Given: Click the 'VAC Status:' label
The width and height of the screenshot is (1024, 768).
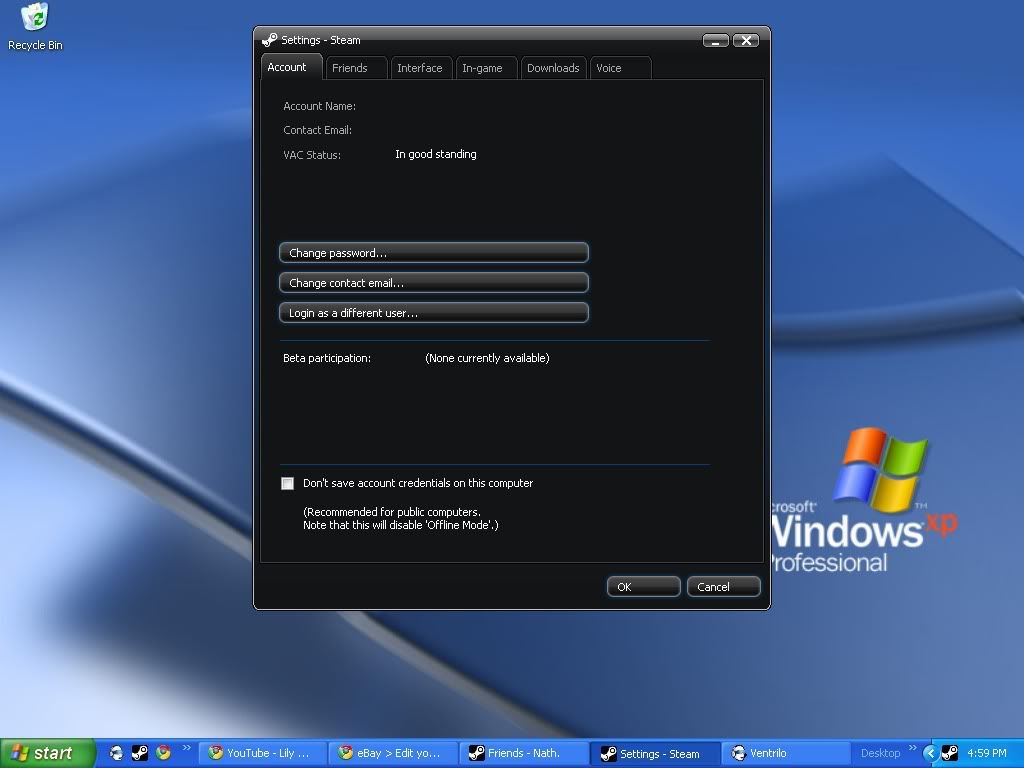Looking at the screenshot, I should pyautogui.click(x=312, y=155).
